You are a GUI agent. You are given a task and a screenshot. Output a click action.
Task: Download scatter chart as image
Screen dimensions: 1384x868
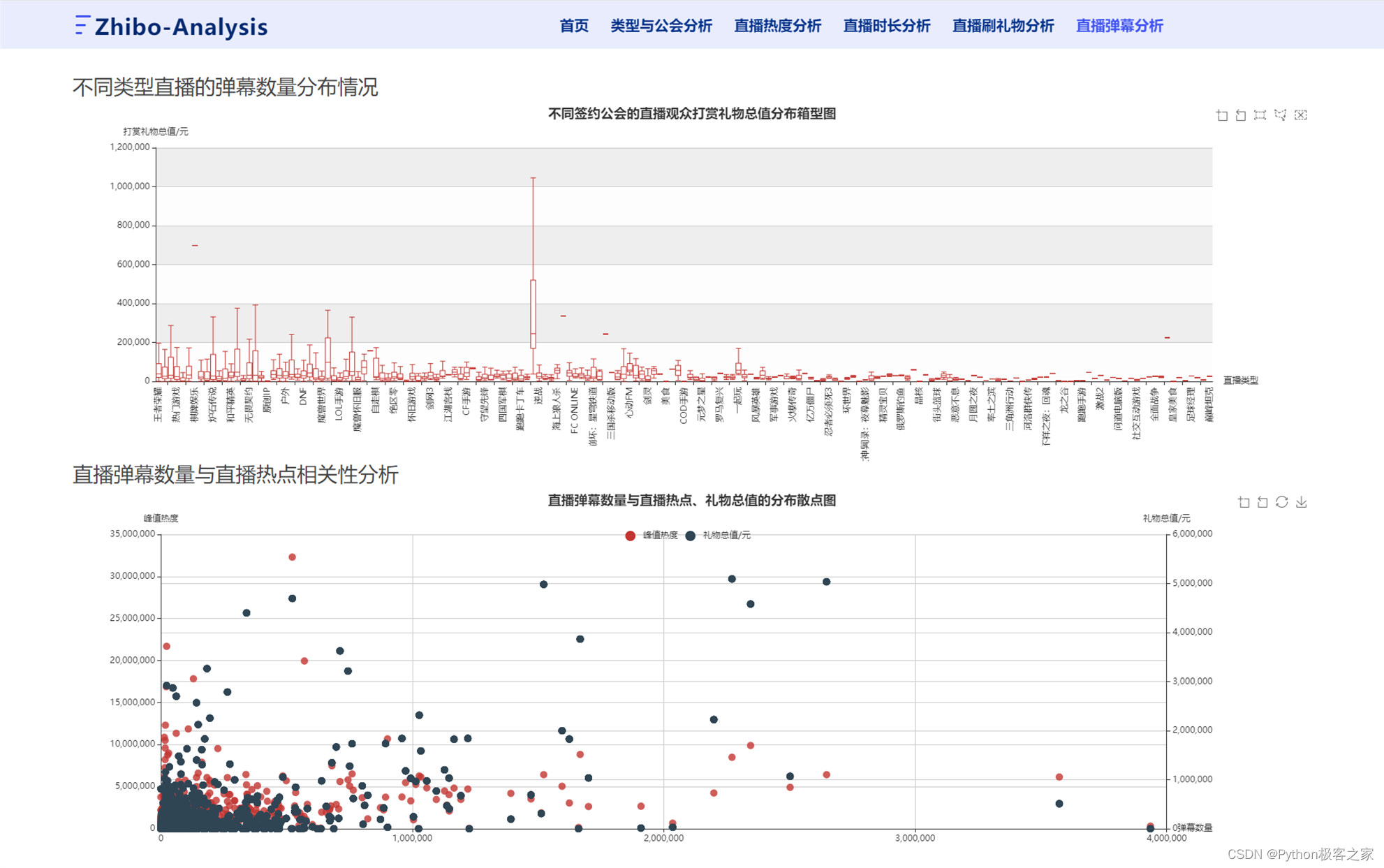pos(1301,502)
